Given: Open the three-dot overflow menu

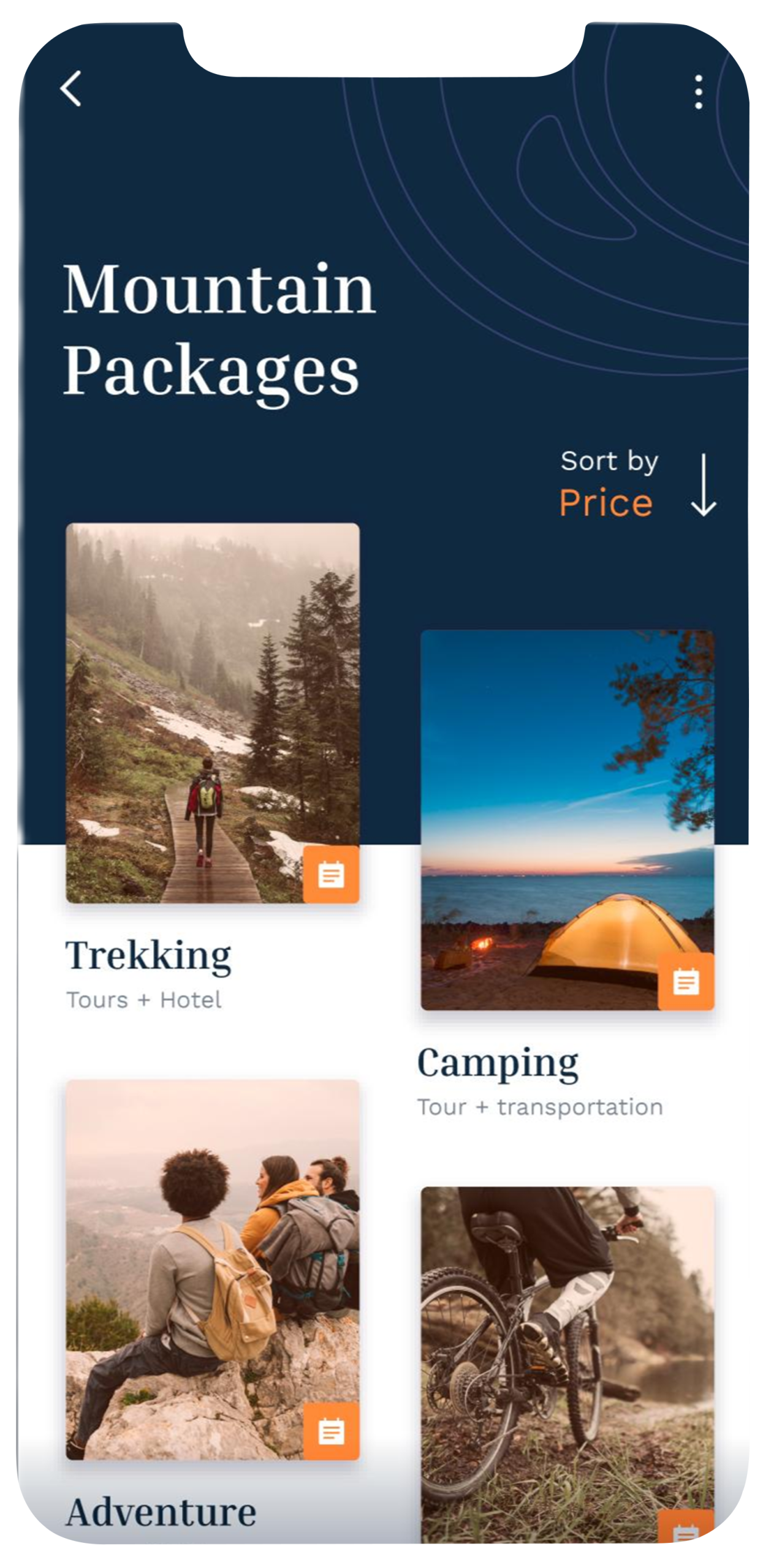Looking at the screenshot, I should tap(698, 92).
